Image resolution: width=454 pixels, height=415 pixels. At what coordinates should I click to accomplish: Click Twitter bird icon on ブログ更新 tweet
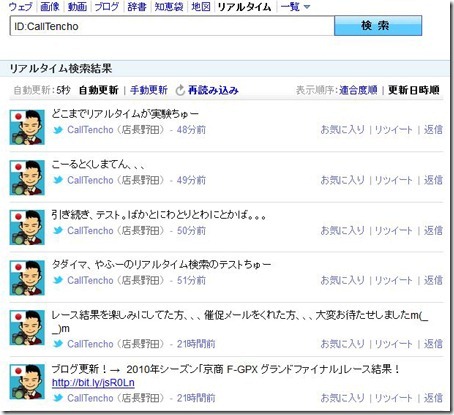coord(58,398)
